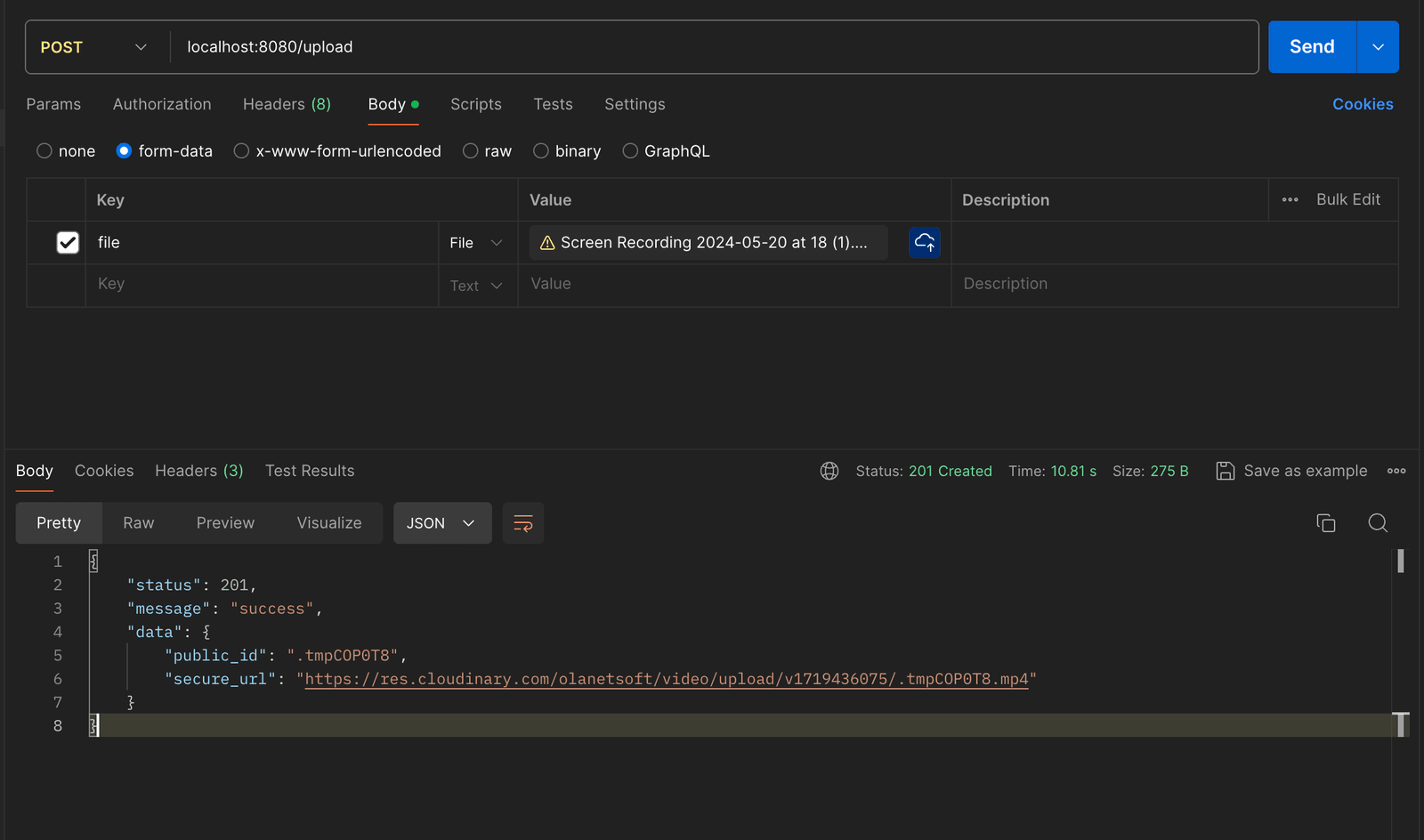Image resolution: width=1424 pixels, height=840 pixels.
Task: Click Bulk Edit
Action: point(1348,199)
